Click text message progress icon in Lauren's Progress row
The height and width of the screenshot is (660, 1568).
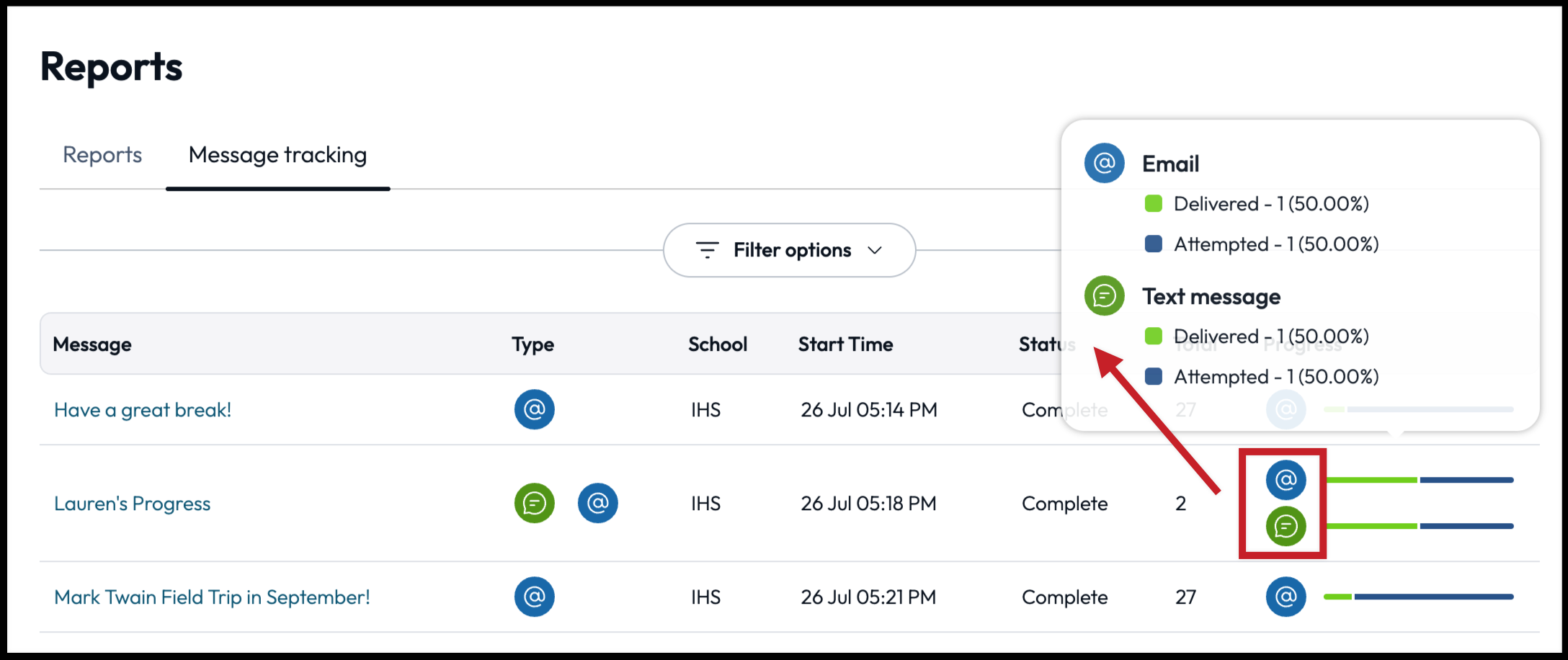(1286, 526)
